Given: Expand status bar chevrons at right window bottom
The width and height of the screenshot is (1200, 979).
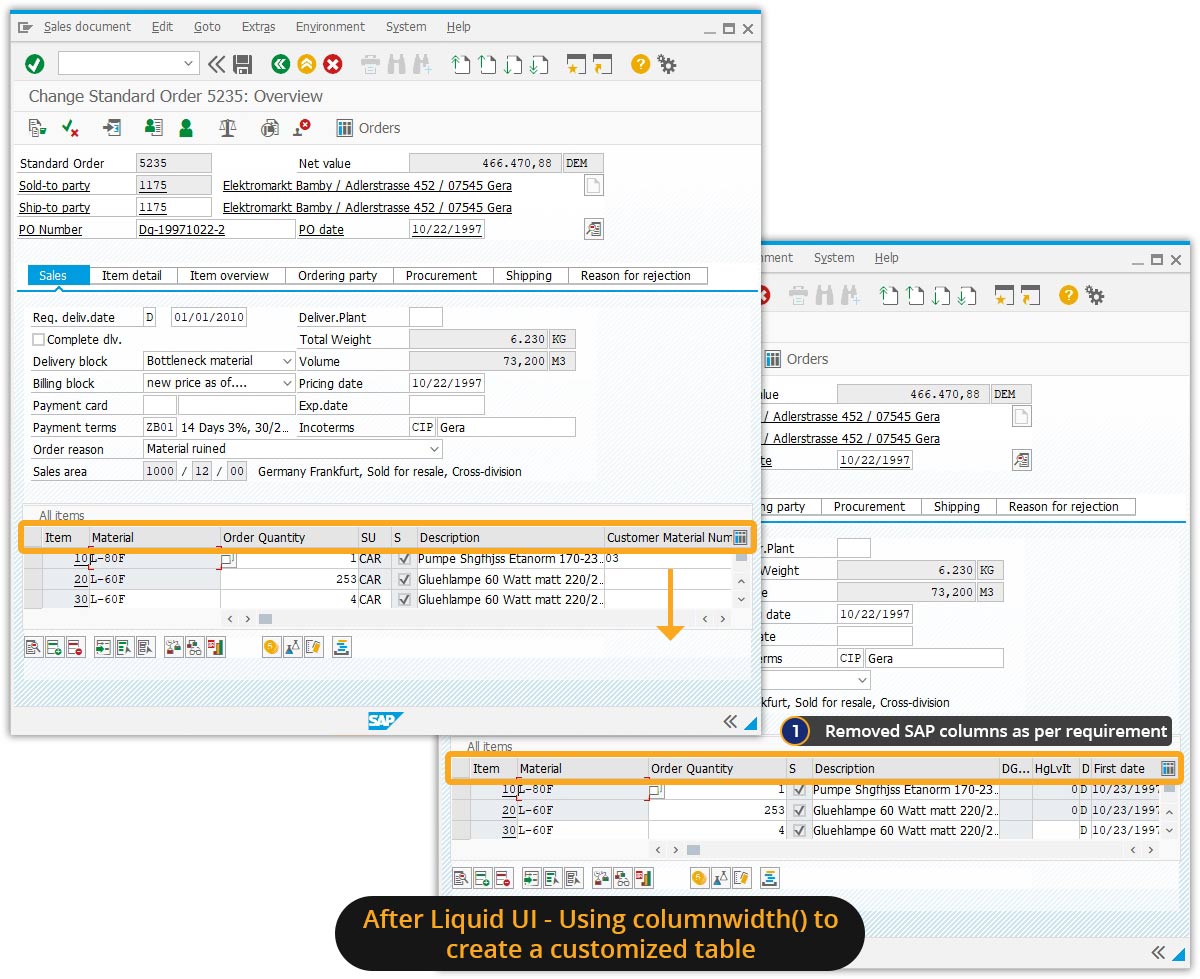Looking at the screenshot, I should pyautogui.click(x=1158, y=952).
